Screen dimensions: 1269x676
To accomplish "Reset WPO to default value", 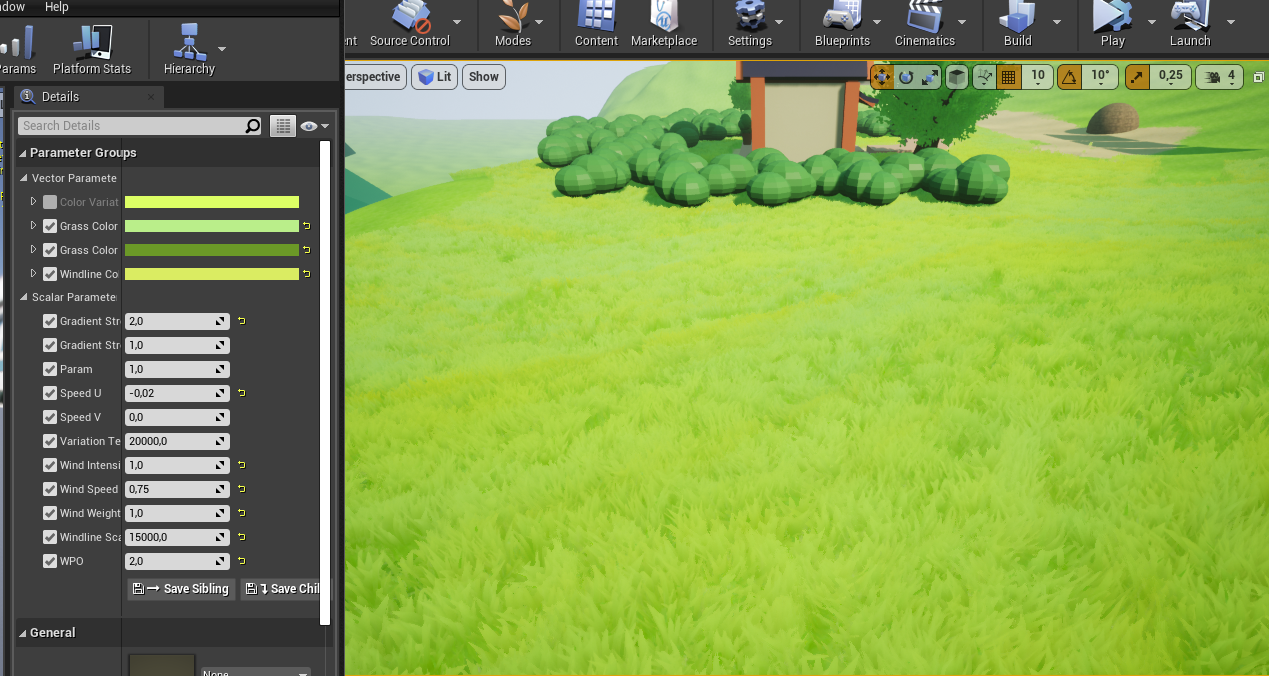I will 241,561.
